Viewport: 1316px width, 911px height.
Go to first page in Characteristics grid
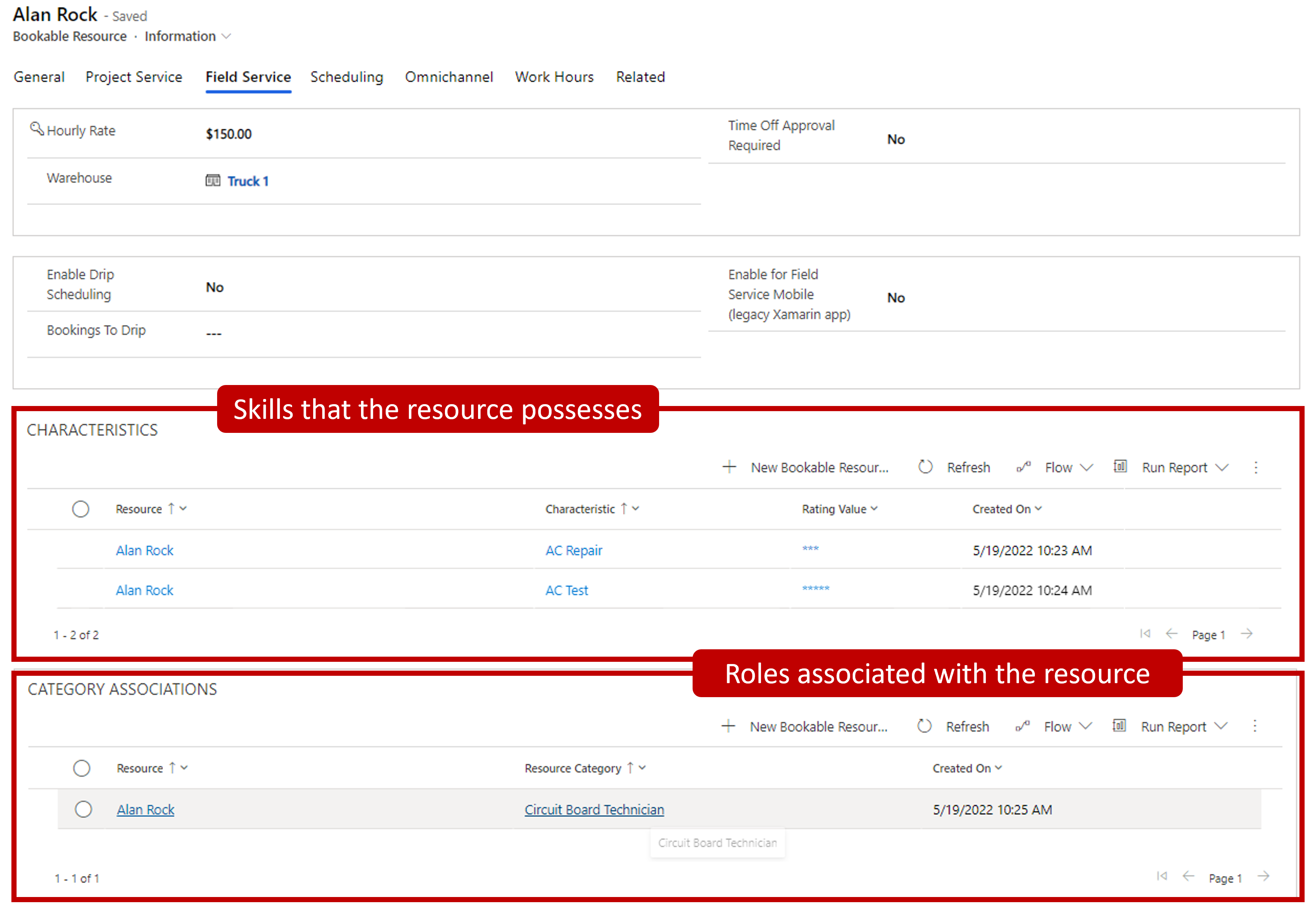(x=1145, y=633)
